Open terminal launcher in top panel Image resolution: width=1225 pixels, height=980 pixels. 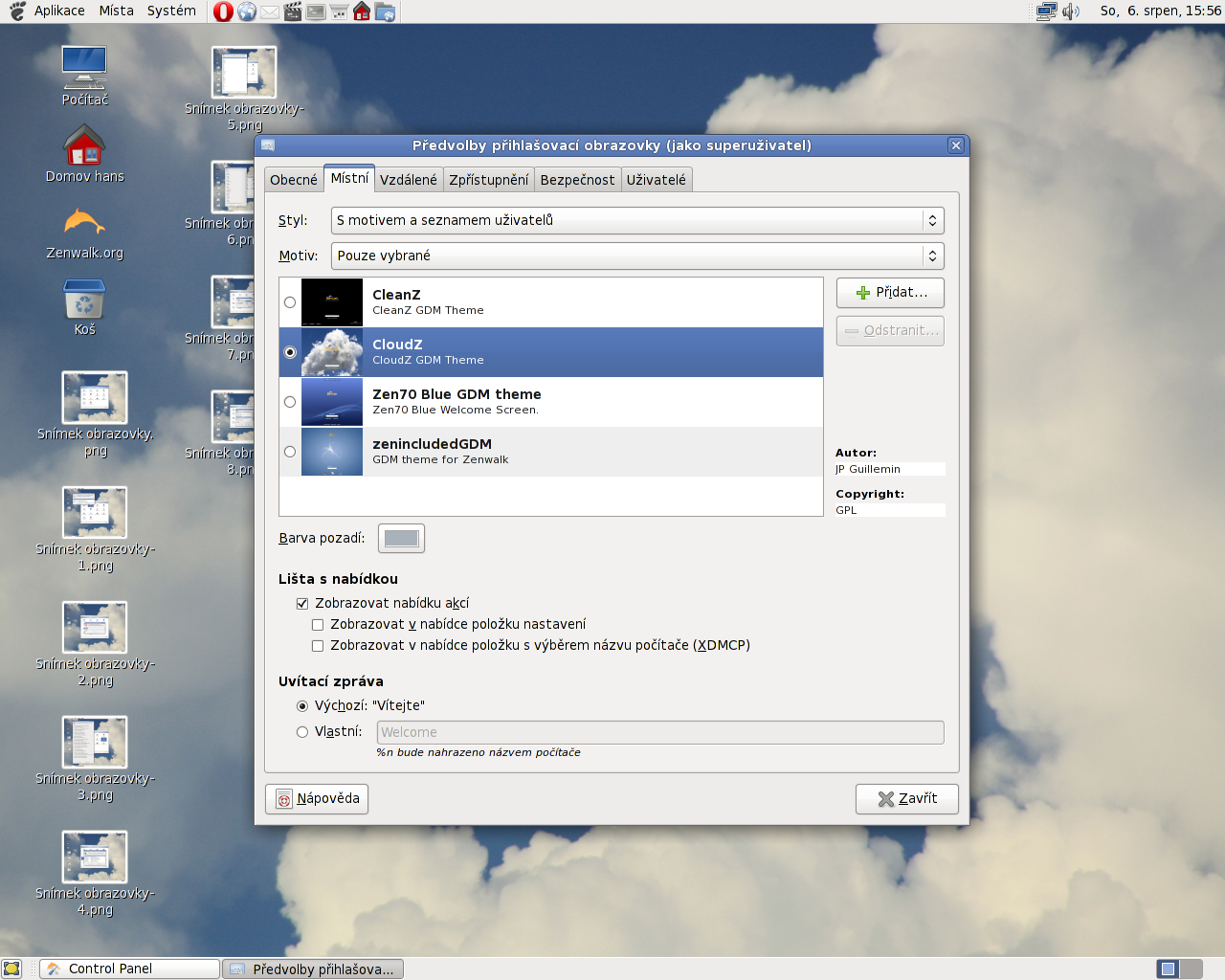coord(316,11)
